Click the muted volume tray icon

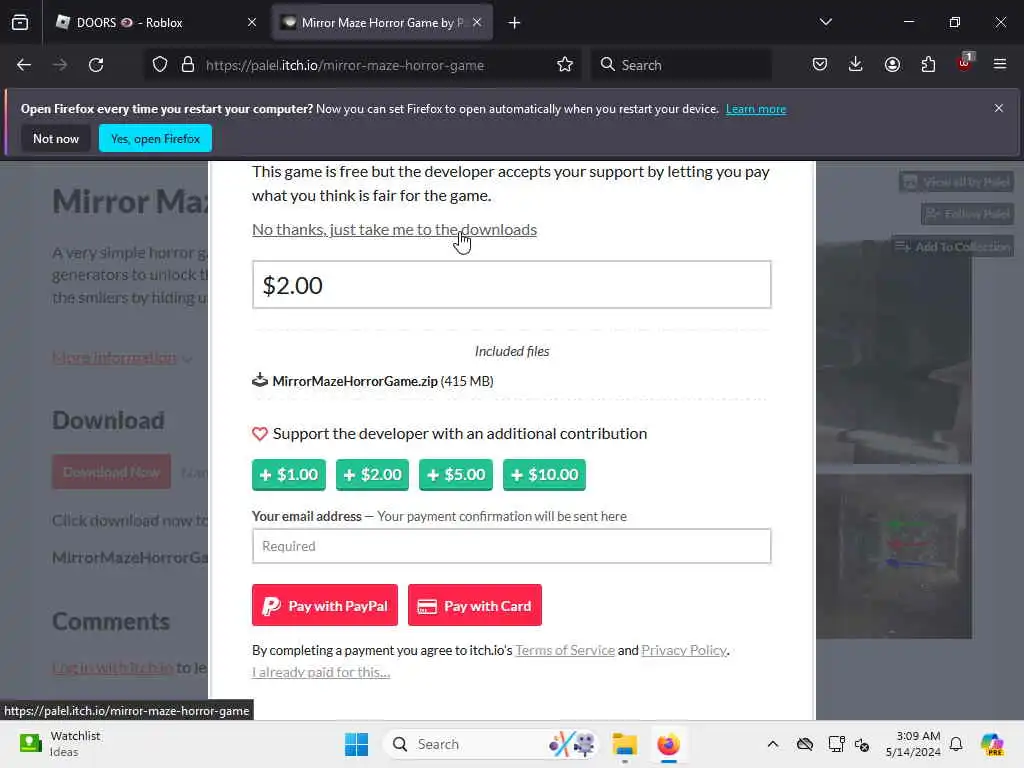point(862,745)
